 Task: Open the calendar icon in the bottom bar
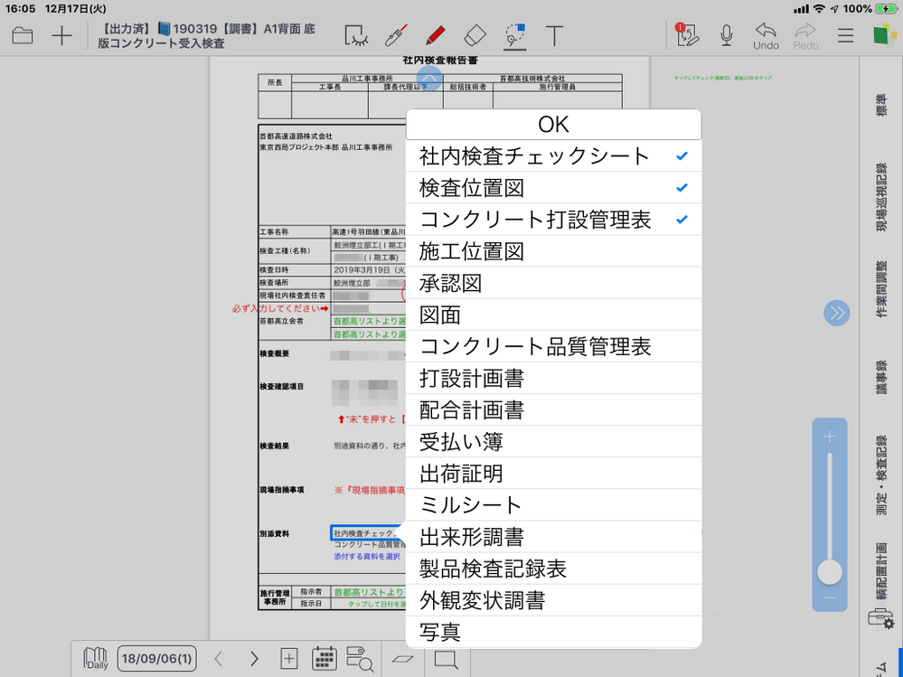pos(324,658)
